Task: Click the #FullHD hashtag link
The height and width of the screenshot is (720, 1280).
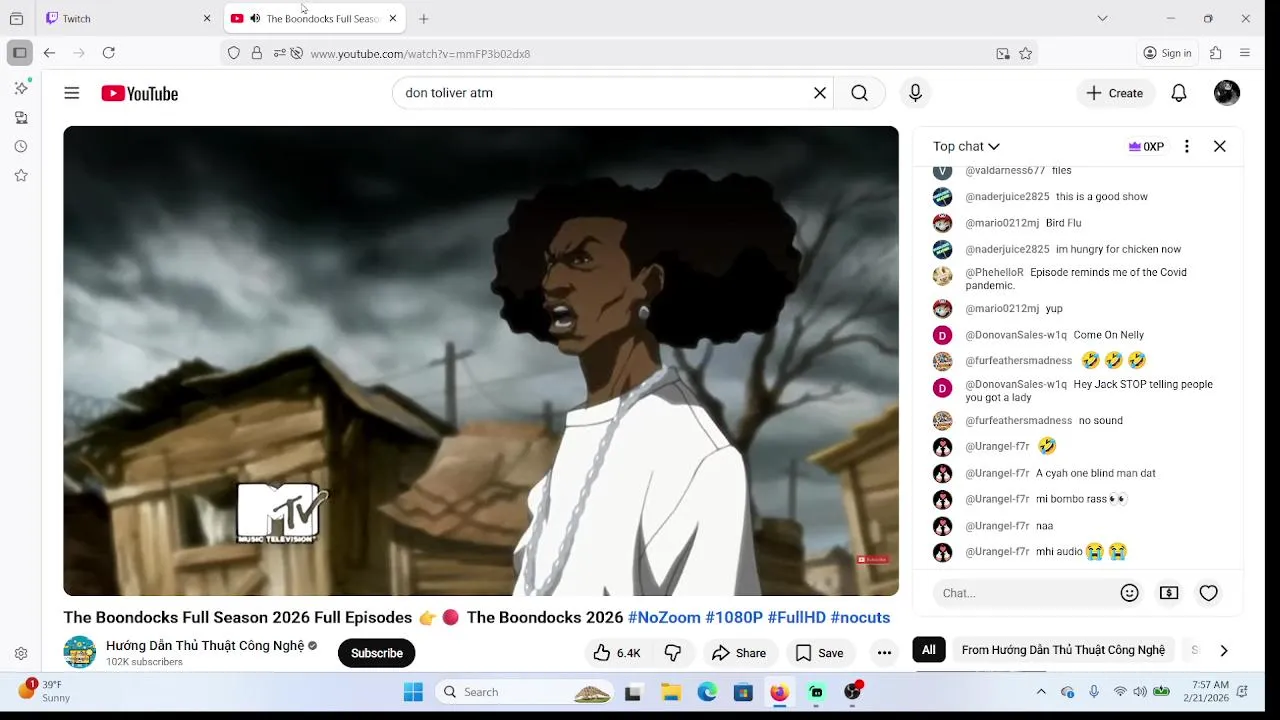Action: click(796, 617)
